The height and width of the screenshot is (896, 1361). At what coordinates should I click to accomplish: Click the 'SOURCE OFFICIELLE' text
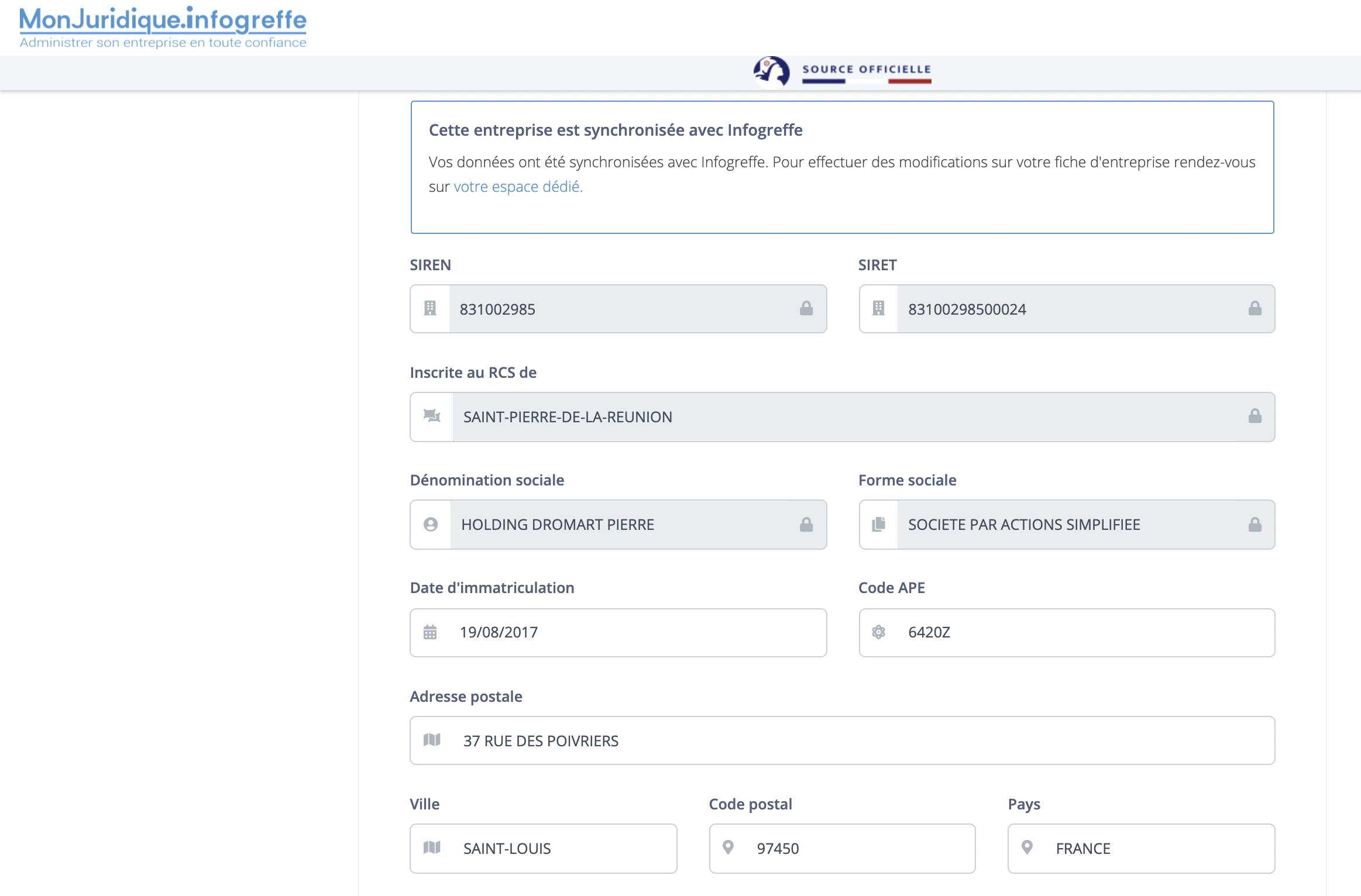pyautogui.click(x=867, y=69)
